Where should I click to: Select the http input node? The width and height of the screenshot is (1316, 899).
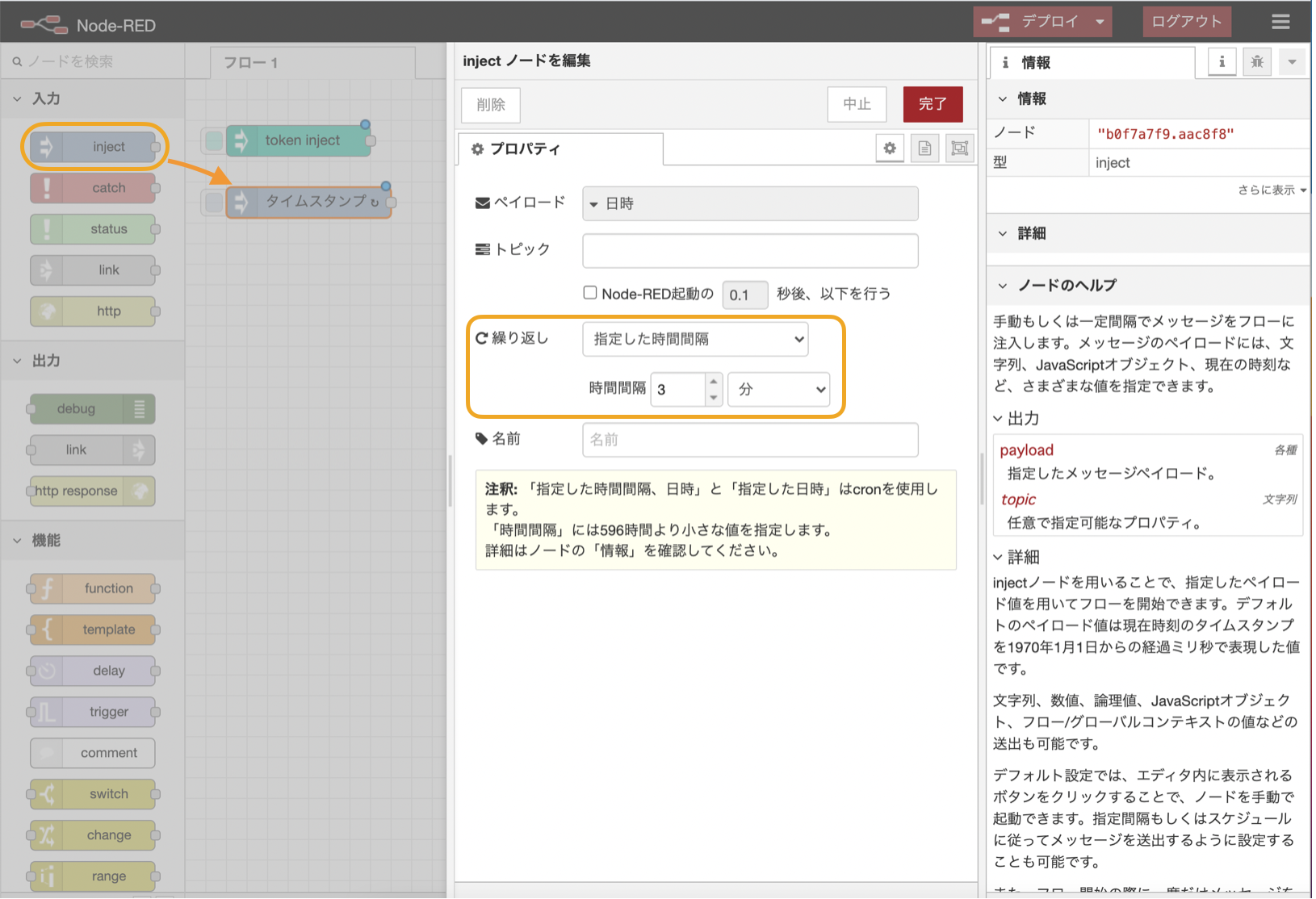click(93, 311)
